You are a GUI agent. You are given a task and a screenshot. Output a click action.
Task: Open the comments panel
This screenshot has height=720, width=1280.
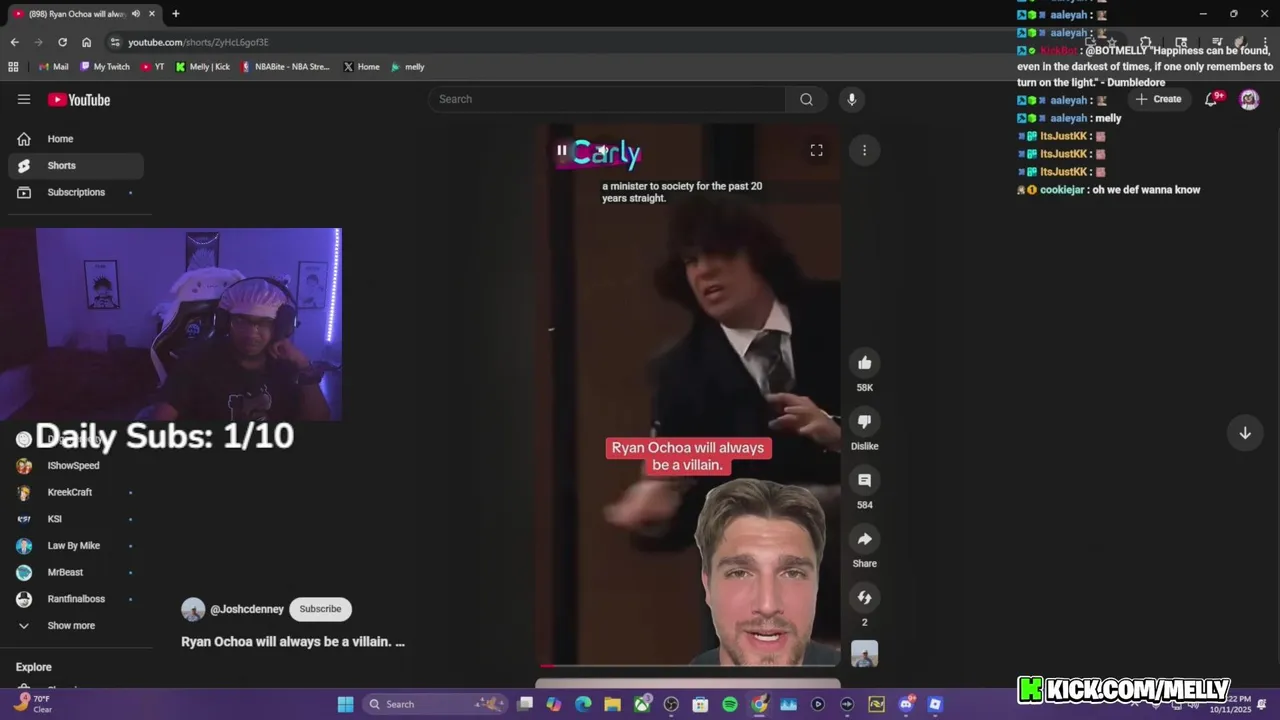pos(864,481)
